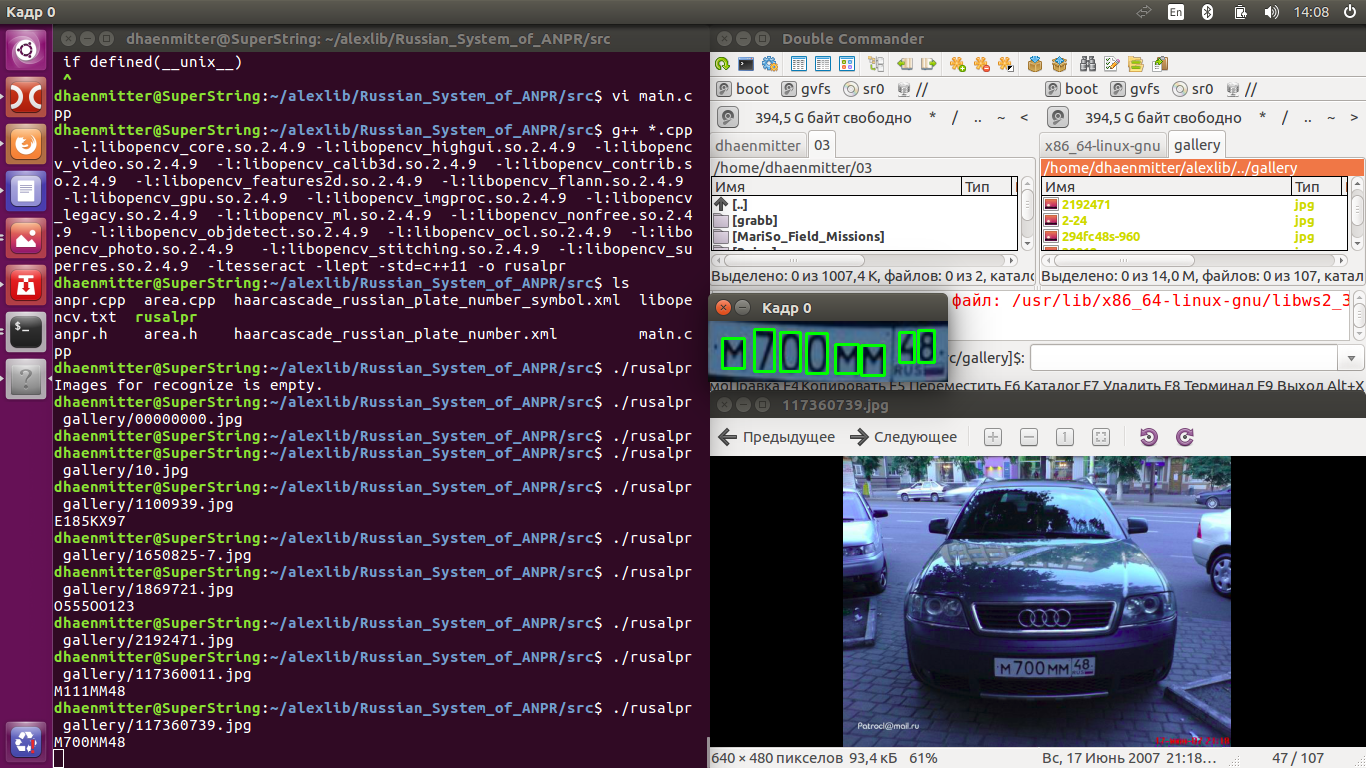Toggle fit-to-window icon in image viewer
The width and height of the screenshot is (1366, 768).
point(1101,437)
